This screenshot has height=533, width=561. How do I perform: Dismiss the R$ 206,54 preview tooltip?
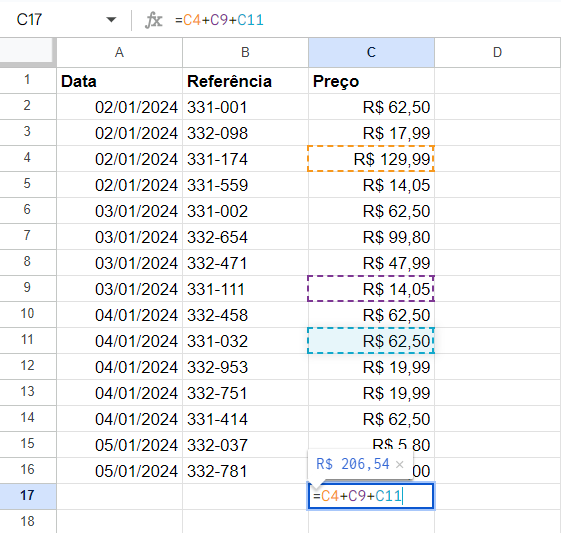point(400,464)
